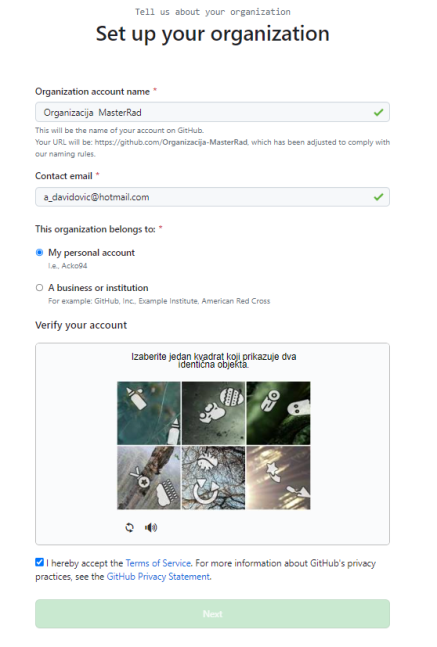Click the green Next button
The image size is (437, 647).
click(213, 614)
